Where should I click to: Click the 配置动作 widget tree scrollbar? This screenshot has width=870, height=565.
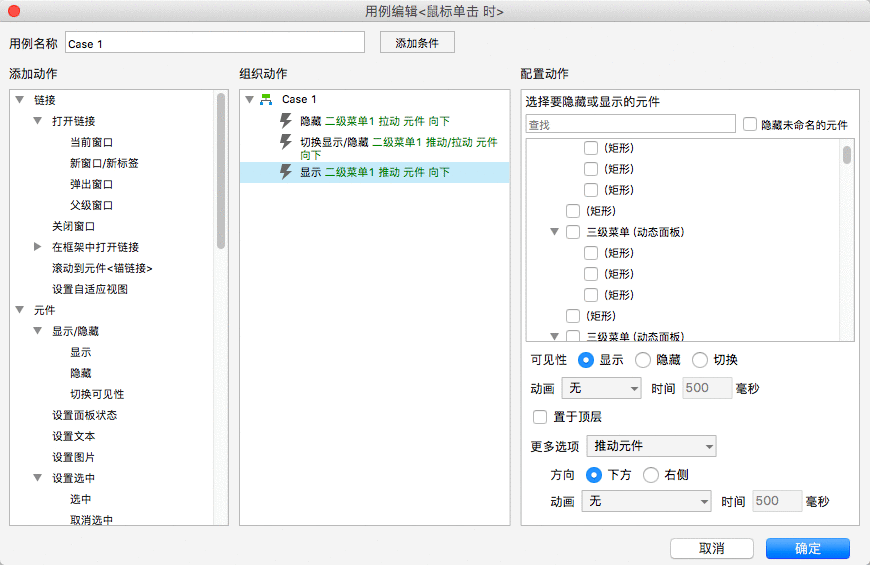pos(847,154)
